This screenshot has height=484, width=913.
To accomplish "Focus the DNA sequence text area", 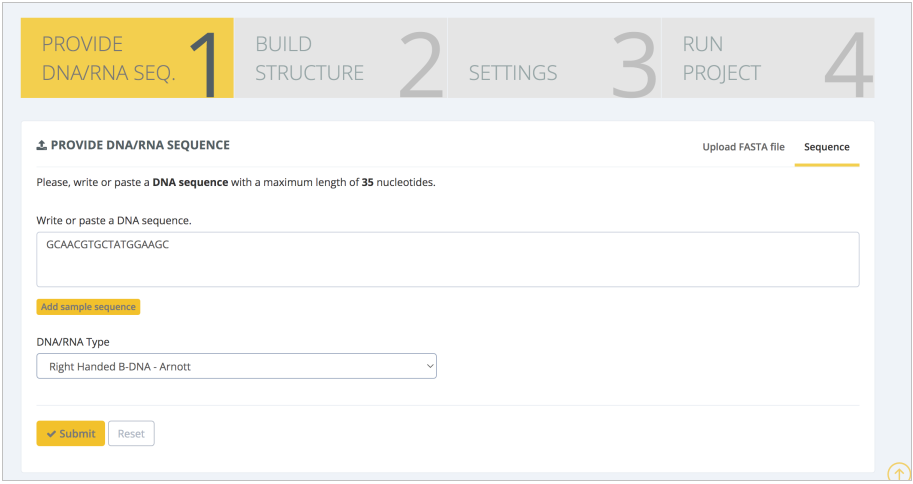I will (447, 260).
